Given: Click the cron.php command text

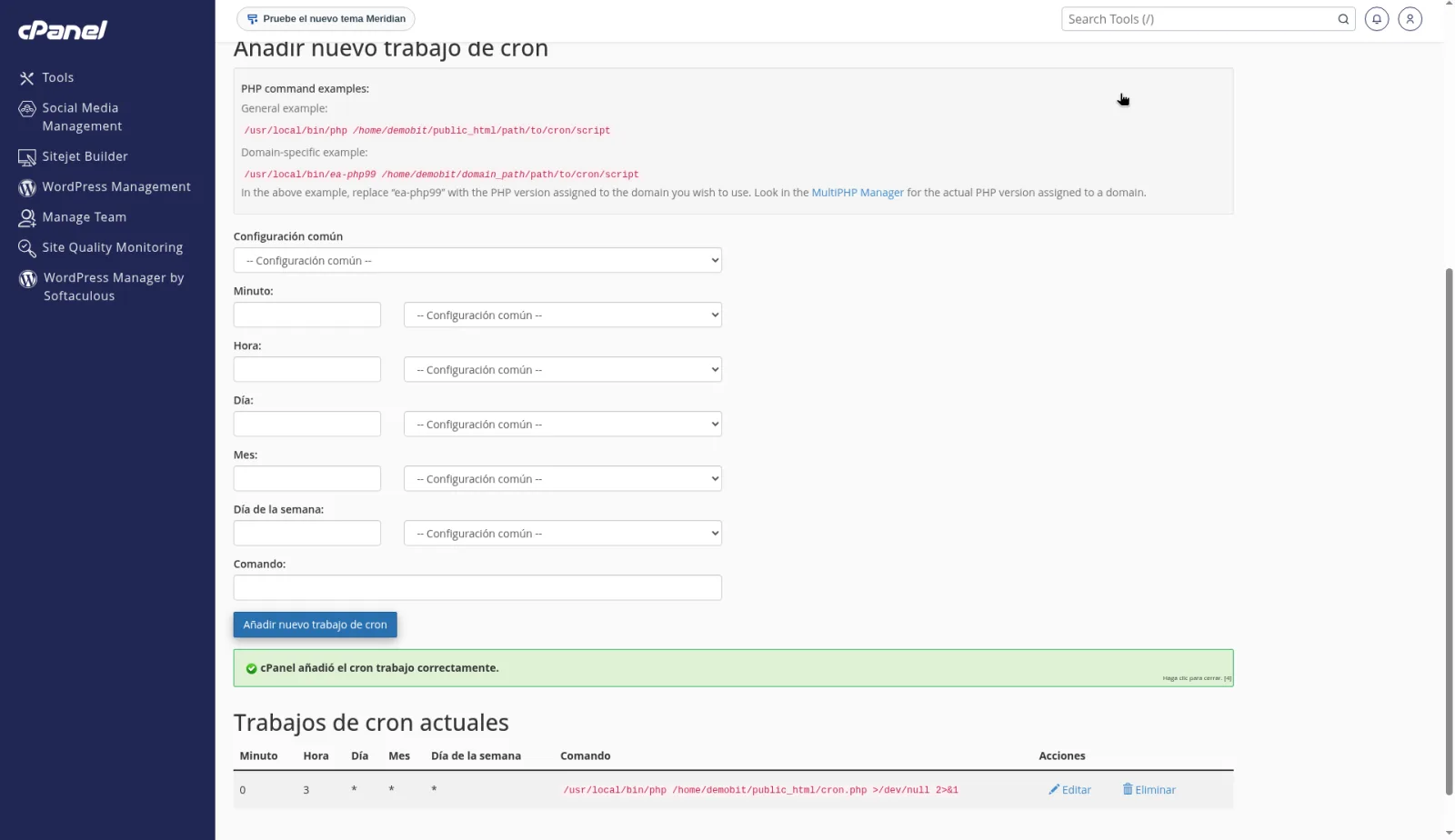Looking at the screenshot, I should (x=760, y=790).
